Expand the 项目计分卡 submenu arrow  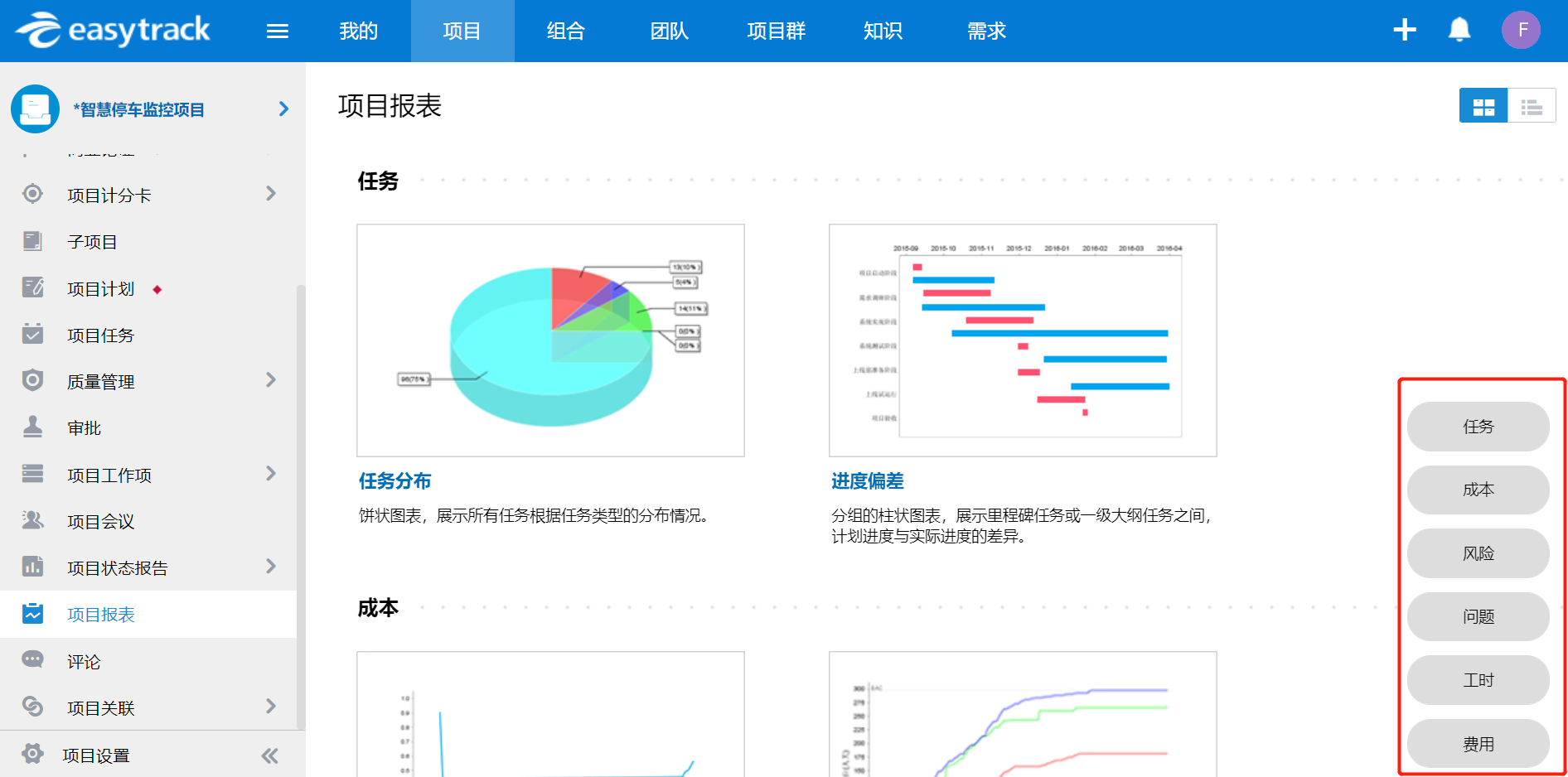[271, 194]
